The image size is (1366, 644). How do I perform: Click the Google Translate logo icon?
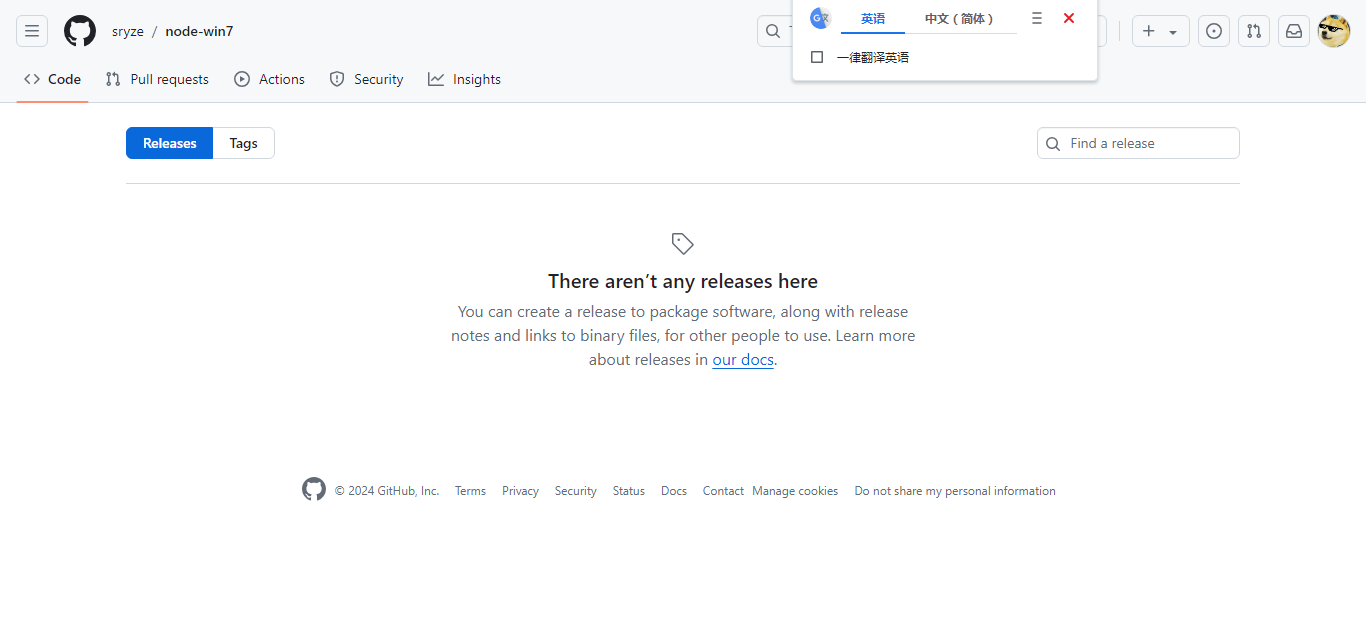pyautogui.click(x=820, y=18)
